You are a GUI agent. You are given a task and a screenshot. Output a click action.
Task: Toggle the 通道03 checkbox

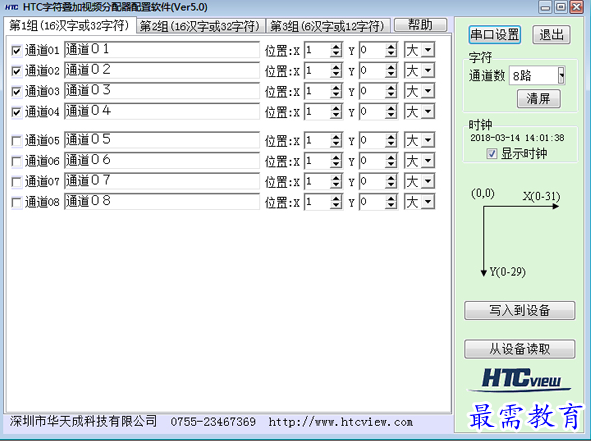pyautogui.click(x=16, y=91)
